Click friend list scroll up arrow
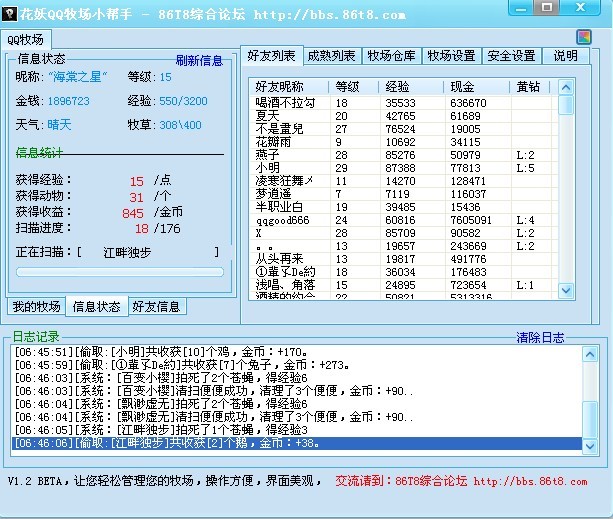Viewport: 613px width, 519px height. 566,87
